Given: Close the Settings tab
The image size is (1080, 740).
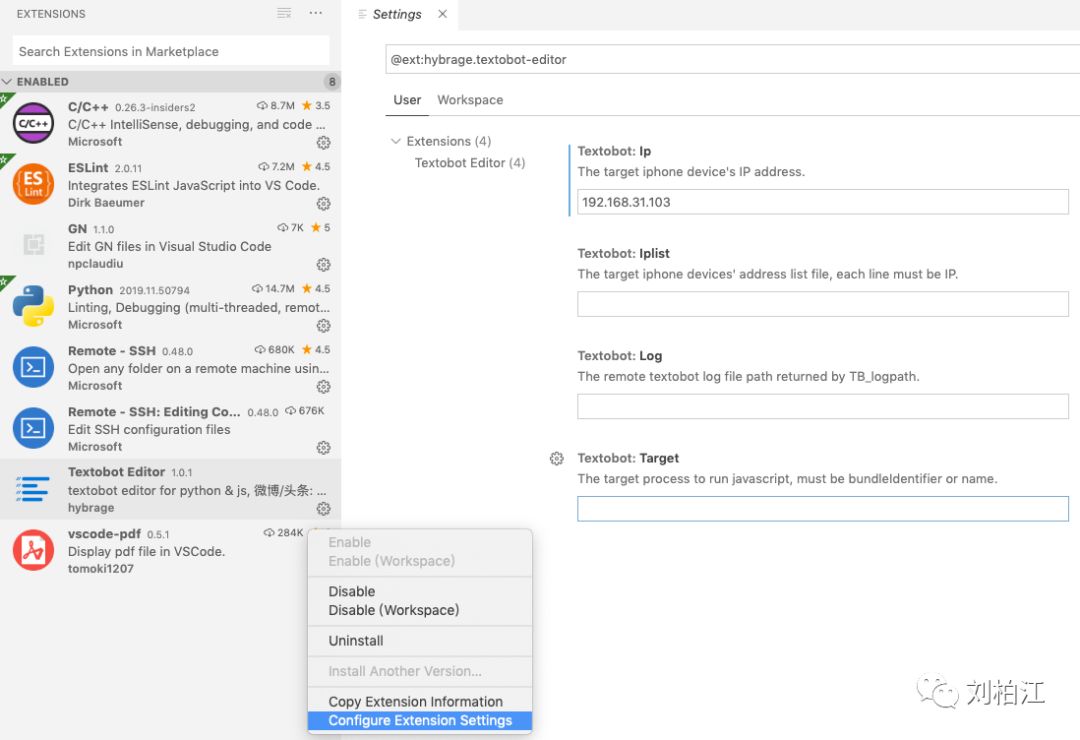Looking at the screenshot, I should [442, 14].
